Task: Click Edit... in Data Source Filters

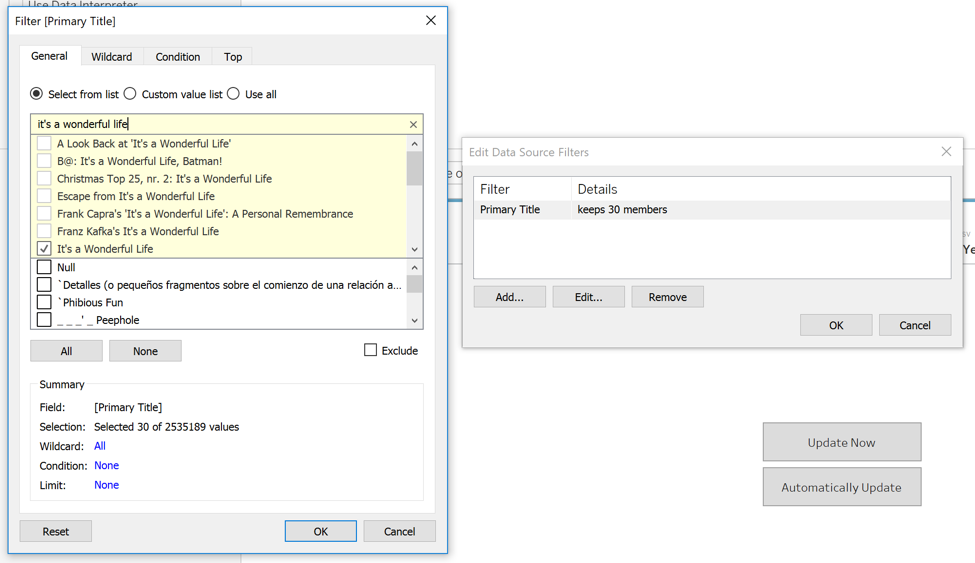Action: pyautogui.click(x=588, y=297)
